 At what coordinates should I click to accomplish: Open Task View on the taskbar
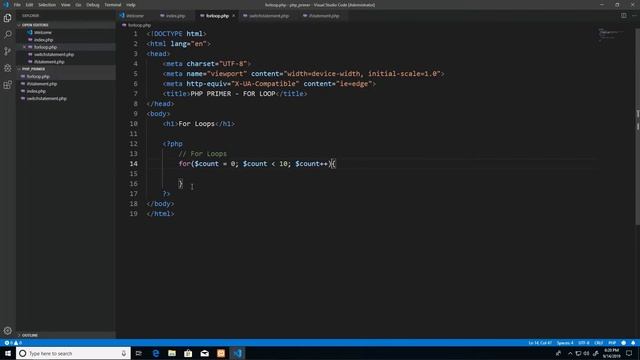[x=139, y=353]
